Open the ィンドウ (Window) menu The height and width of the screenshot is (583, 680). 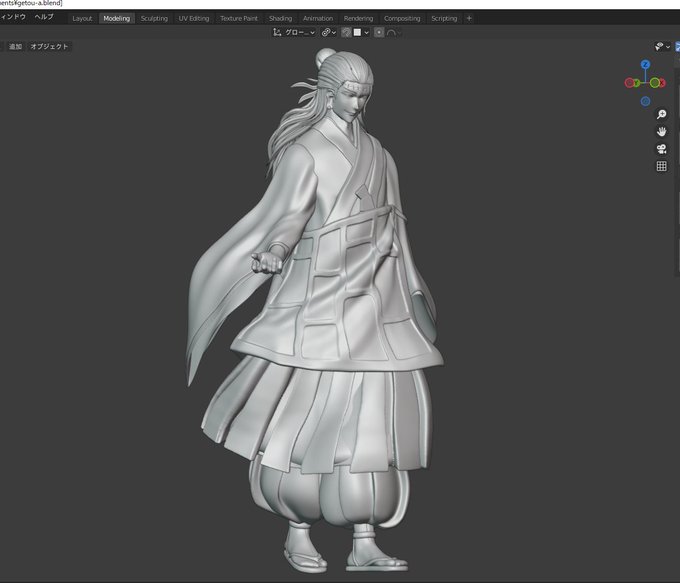(13, 17)
